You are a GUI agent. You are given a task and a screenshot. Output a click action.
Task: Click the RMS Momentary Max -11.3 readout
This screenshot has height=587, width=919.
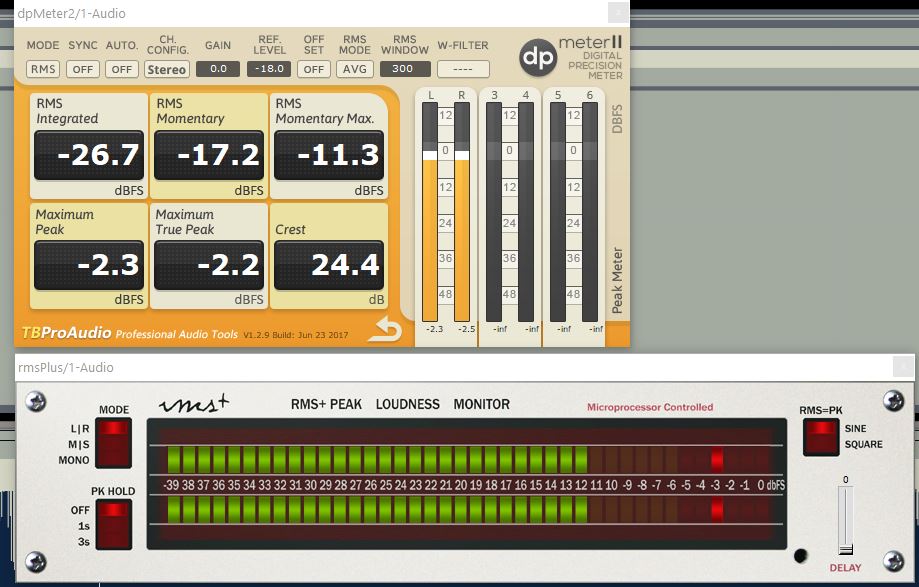(329, 155)
